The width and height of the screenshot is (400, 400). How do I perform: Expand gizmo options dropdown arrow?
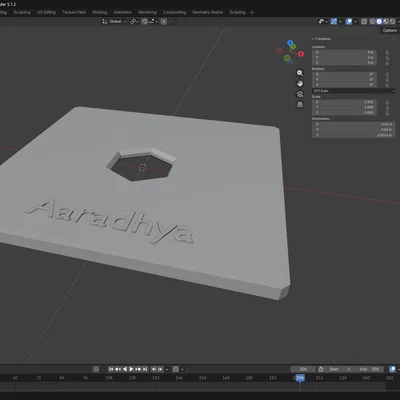pos(340,21)
